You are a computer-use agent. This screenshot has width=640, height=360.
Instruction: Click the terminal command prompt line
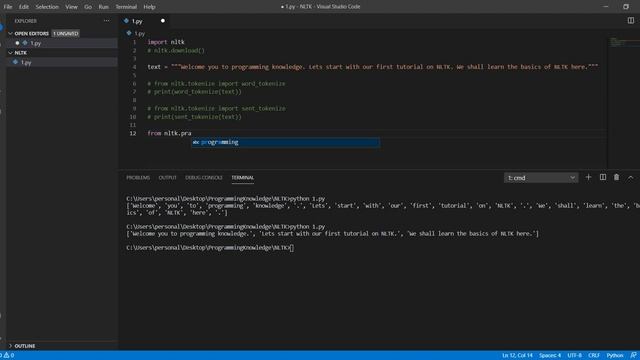210,248
